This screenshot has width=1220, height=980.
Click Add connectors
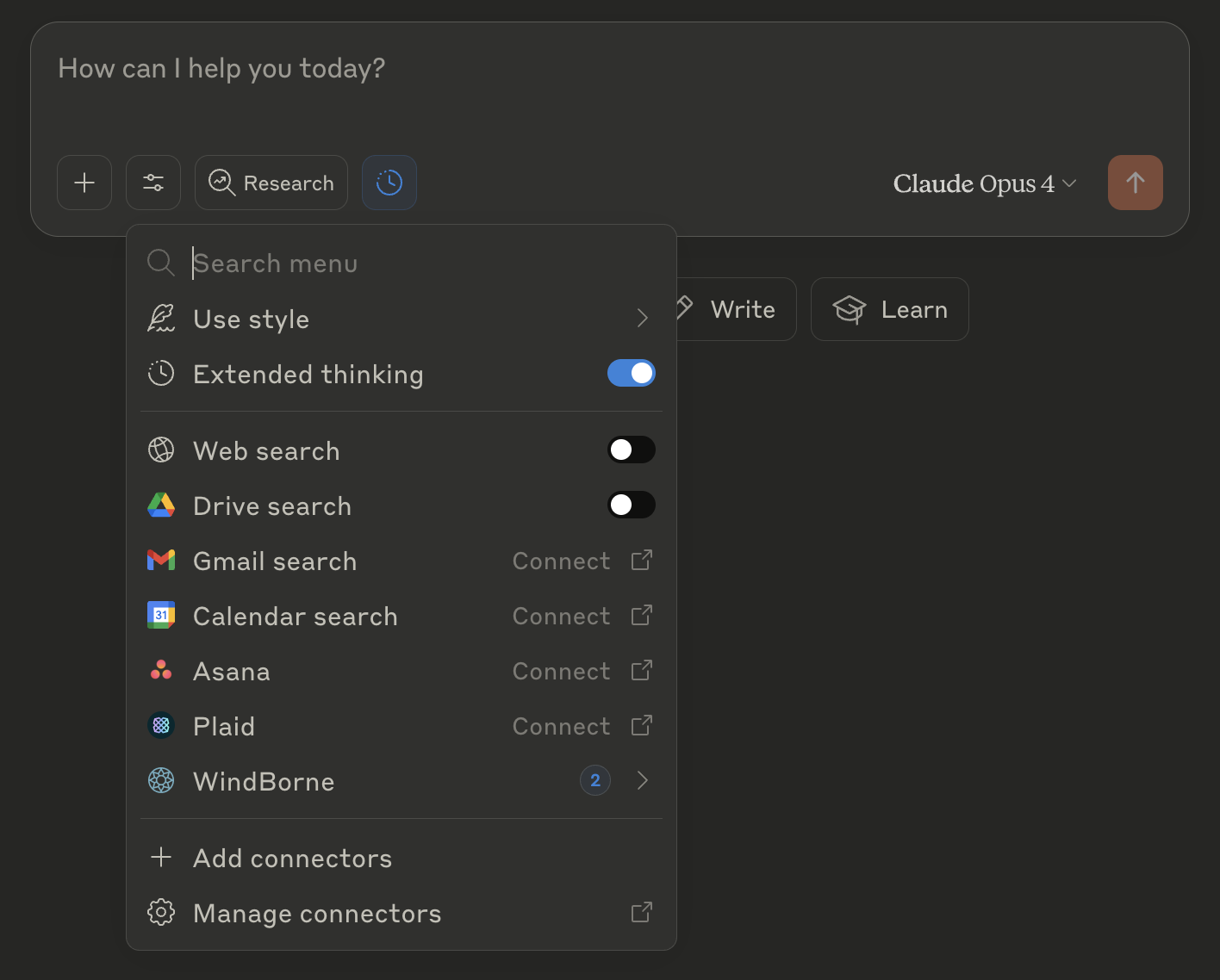292,858
